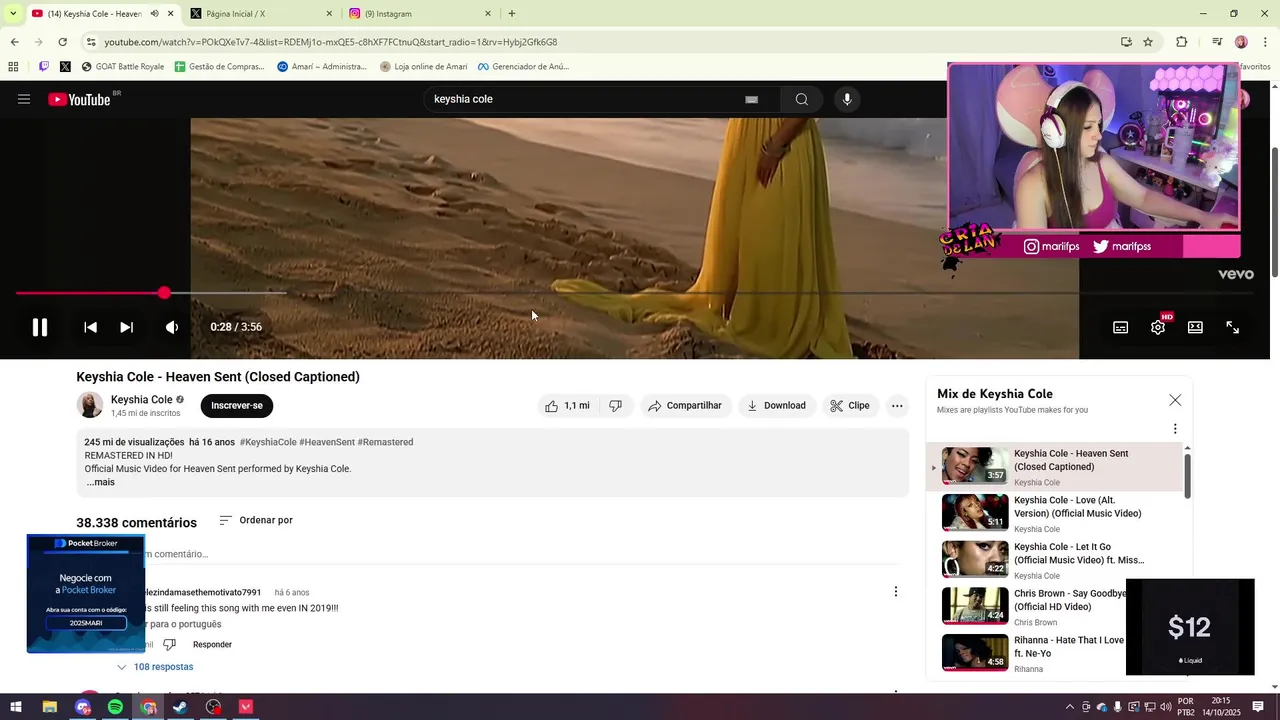
Task: Switch to the Página Inicial / X tab
Action: 260,14
